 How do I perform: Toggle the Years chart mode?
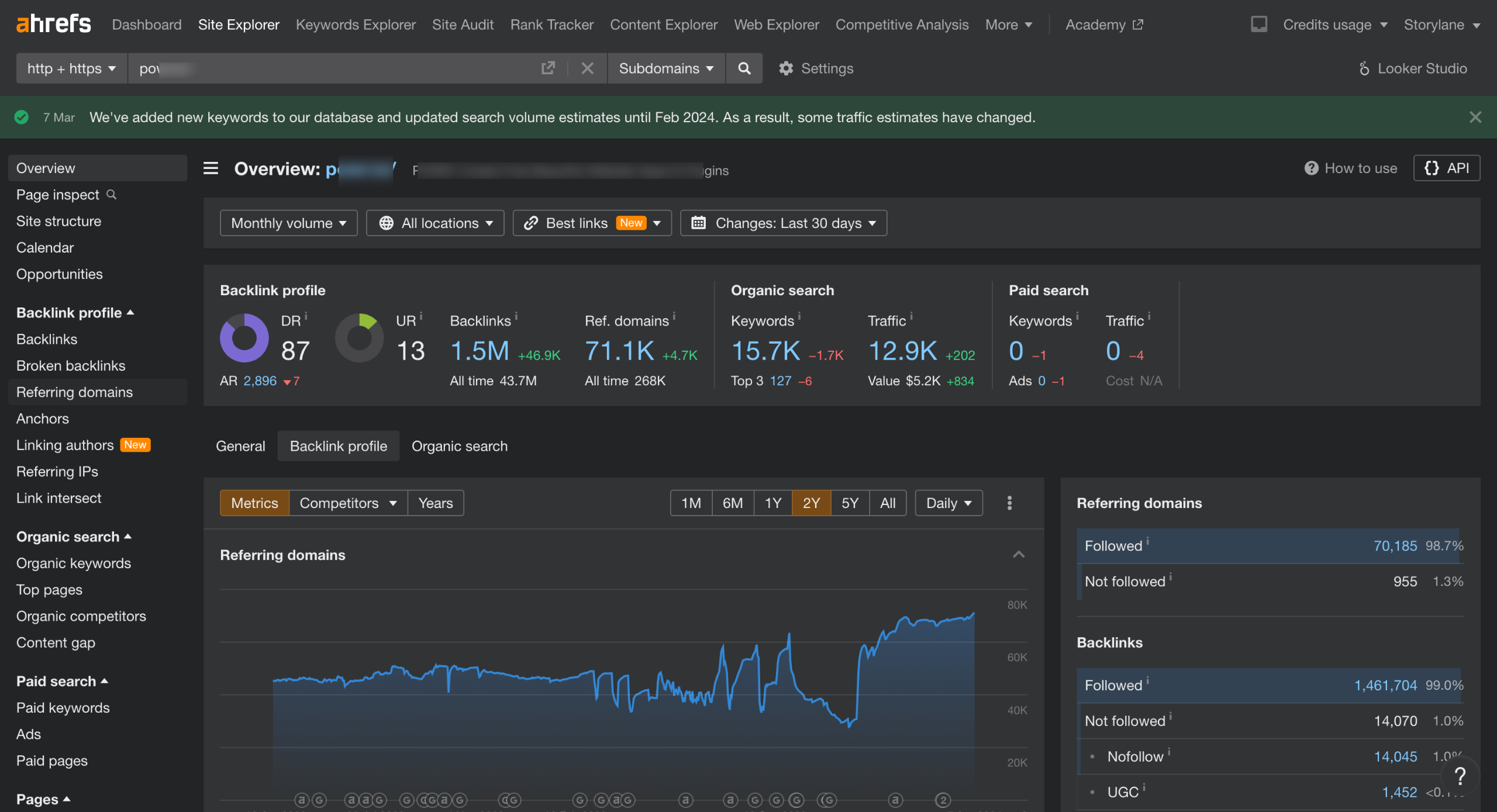[x=435, y=503]
